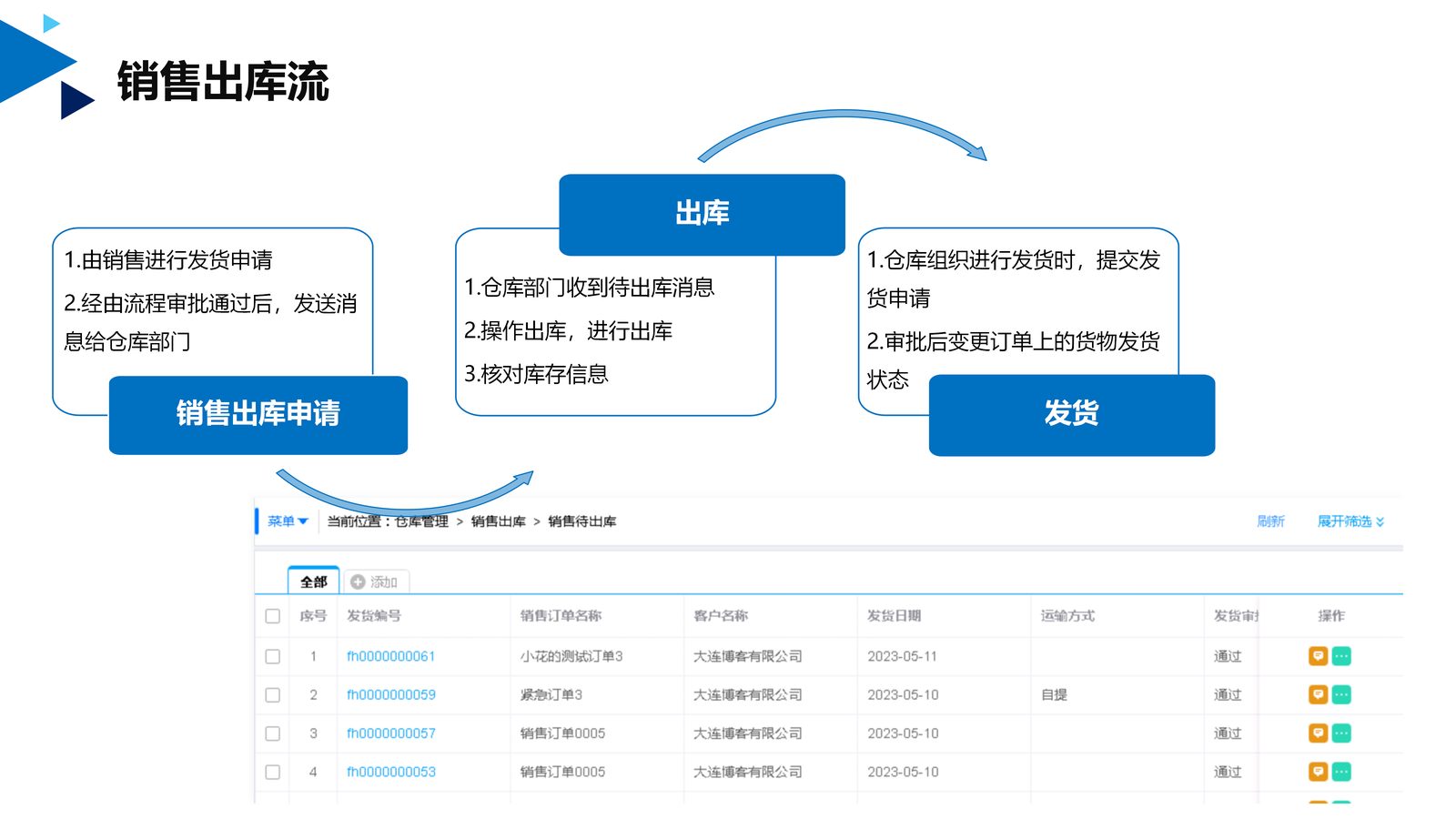Click 销售出库 in the breadcrumb
This screenshot has width=1456, height=819.
(499, 521)
